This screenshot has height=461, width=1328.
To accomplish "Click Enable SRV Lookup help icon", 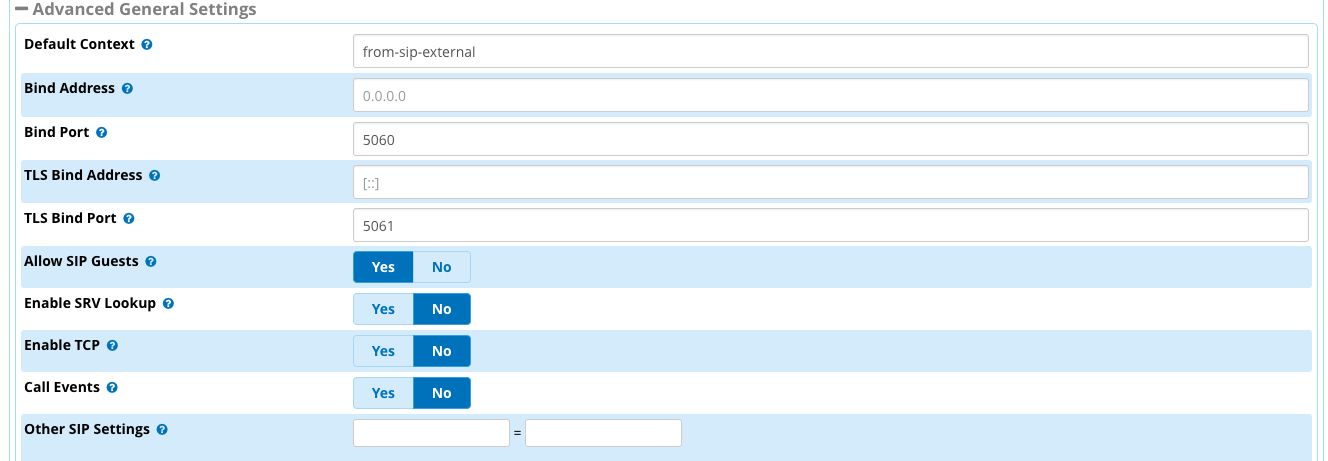I will point(168,303).
